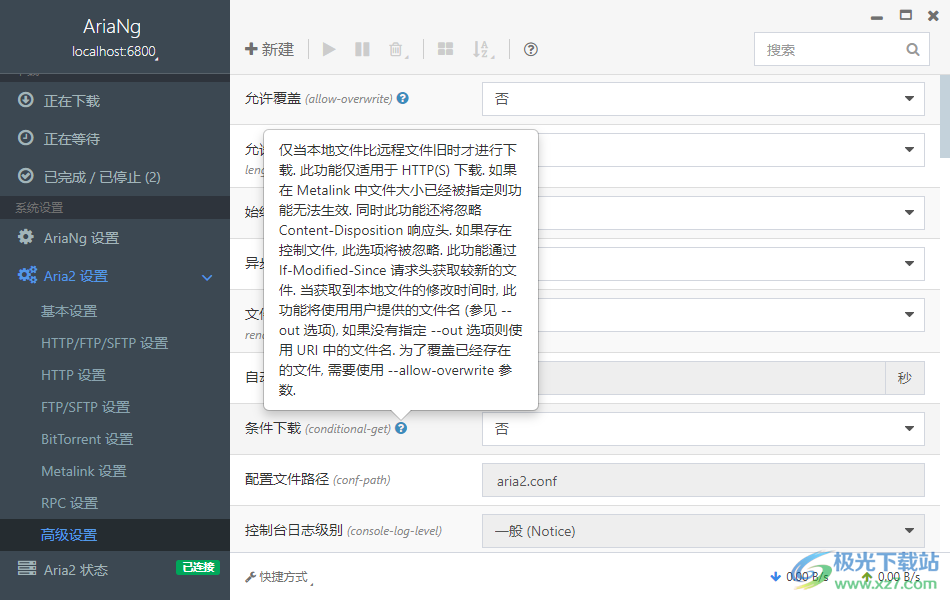Screen dimensions: 950x600
Task: Click the magnifier search icon
Action: click(913, 50)
